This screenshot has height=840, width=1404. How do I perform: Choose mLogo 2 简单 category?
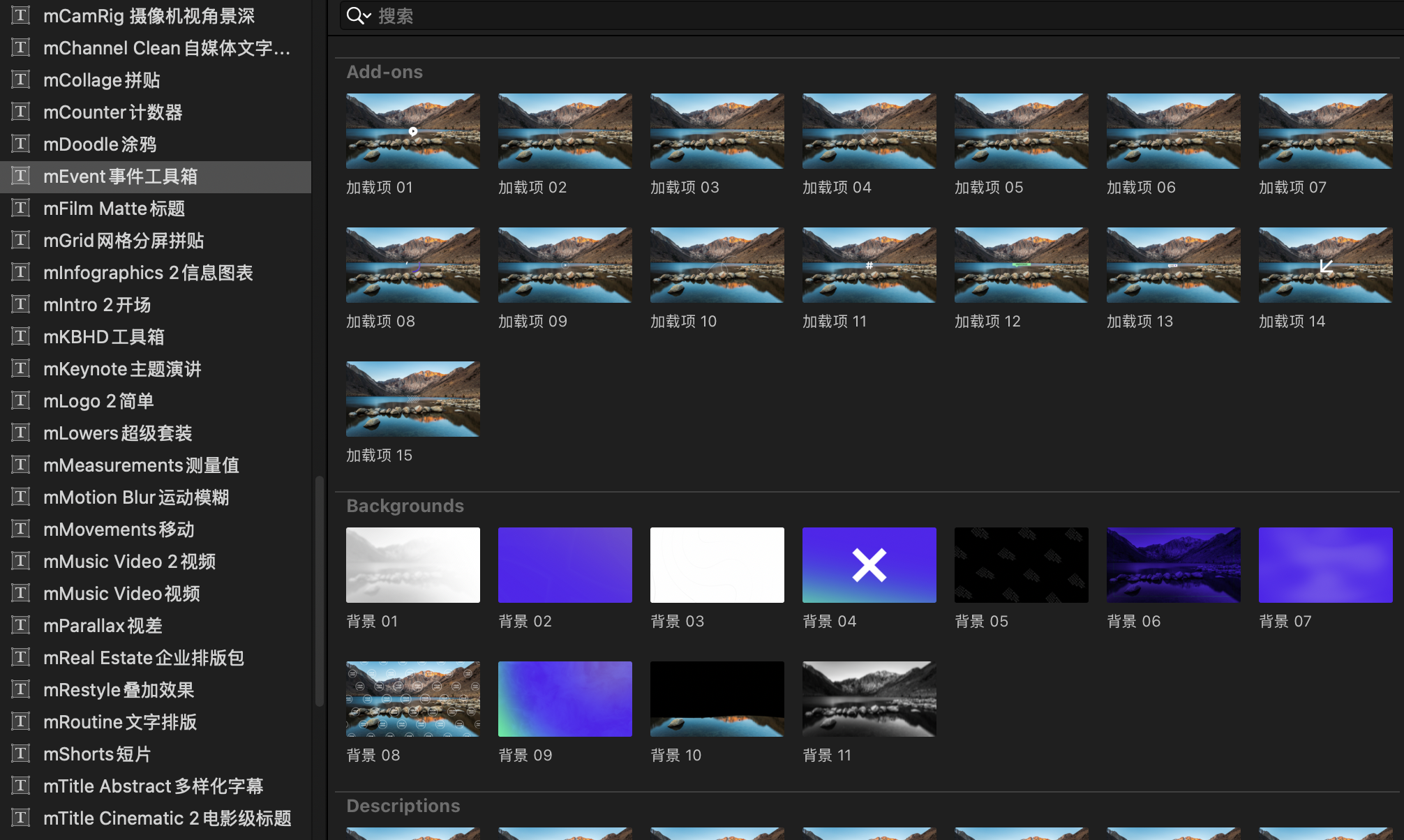(156, 401)
